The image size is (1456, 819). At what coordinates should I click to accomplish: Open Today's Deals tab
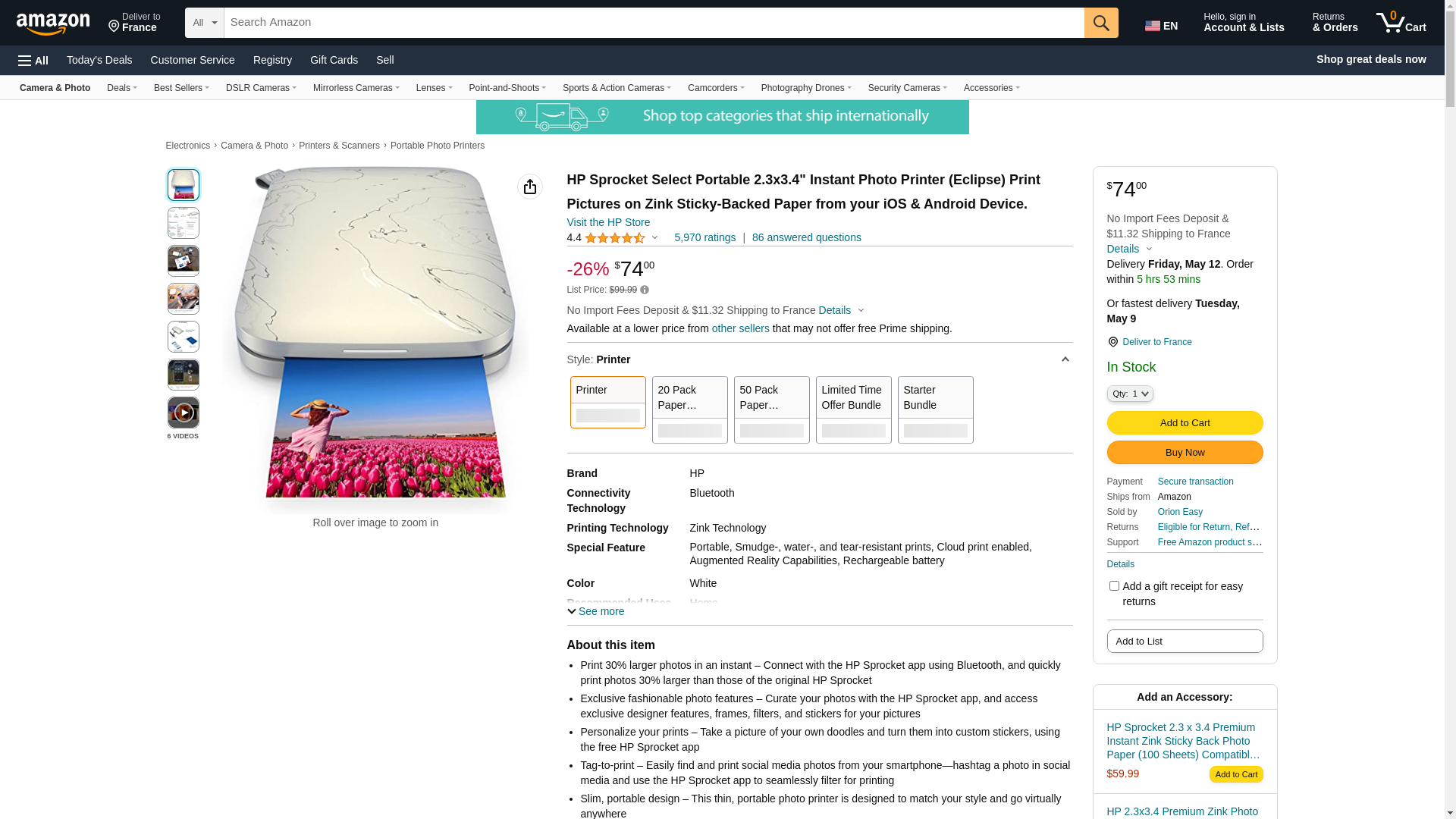[x=99, y=60]
